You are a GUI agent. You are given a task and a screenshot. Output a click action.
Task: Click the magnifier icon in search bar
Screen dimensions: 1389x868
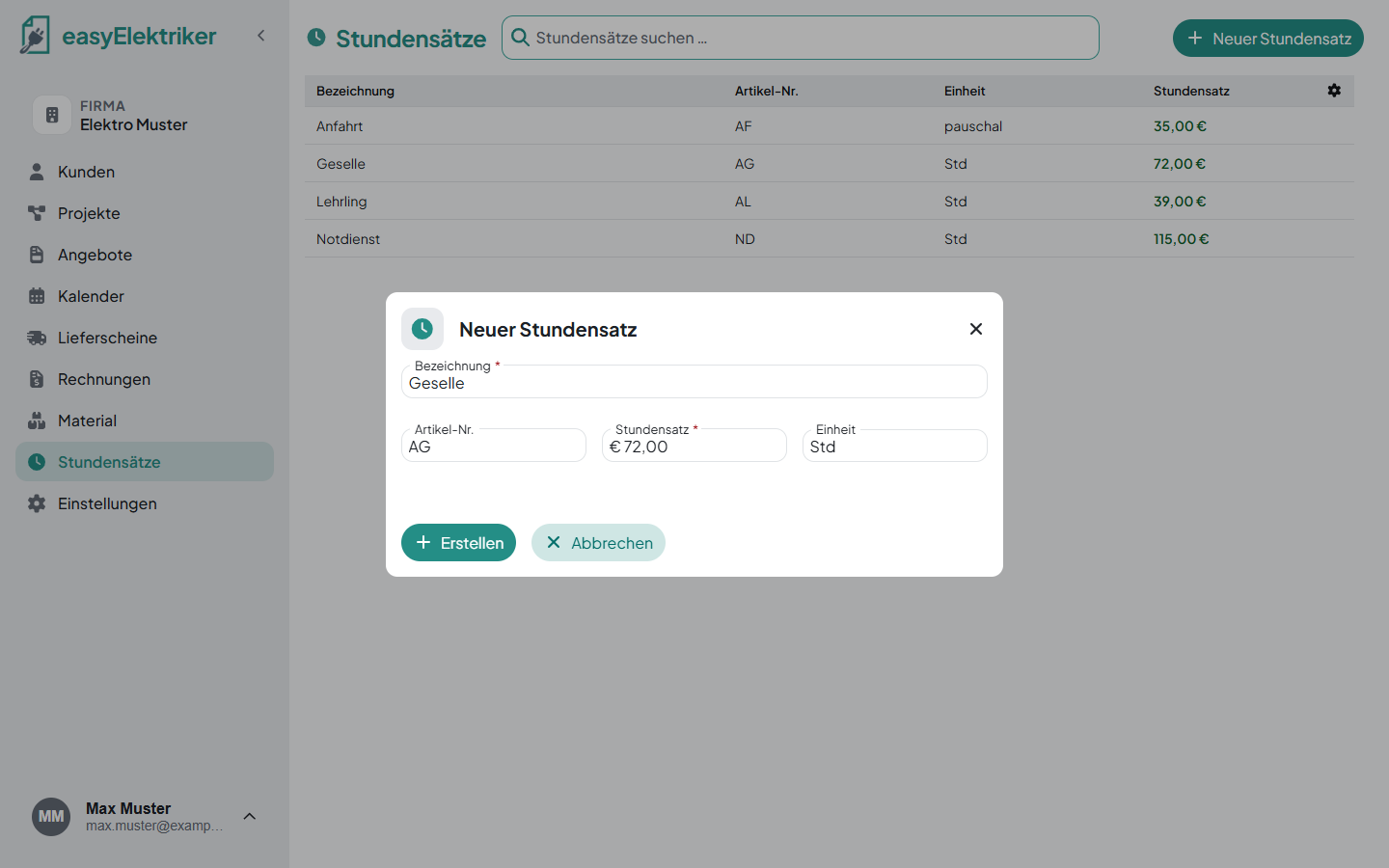point(520,38)
